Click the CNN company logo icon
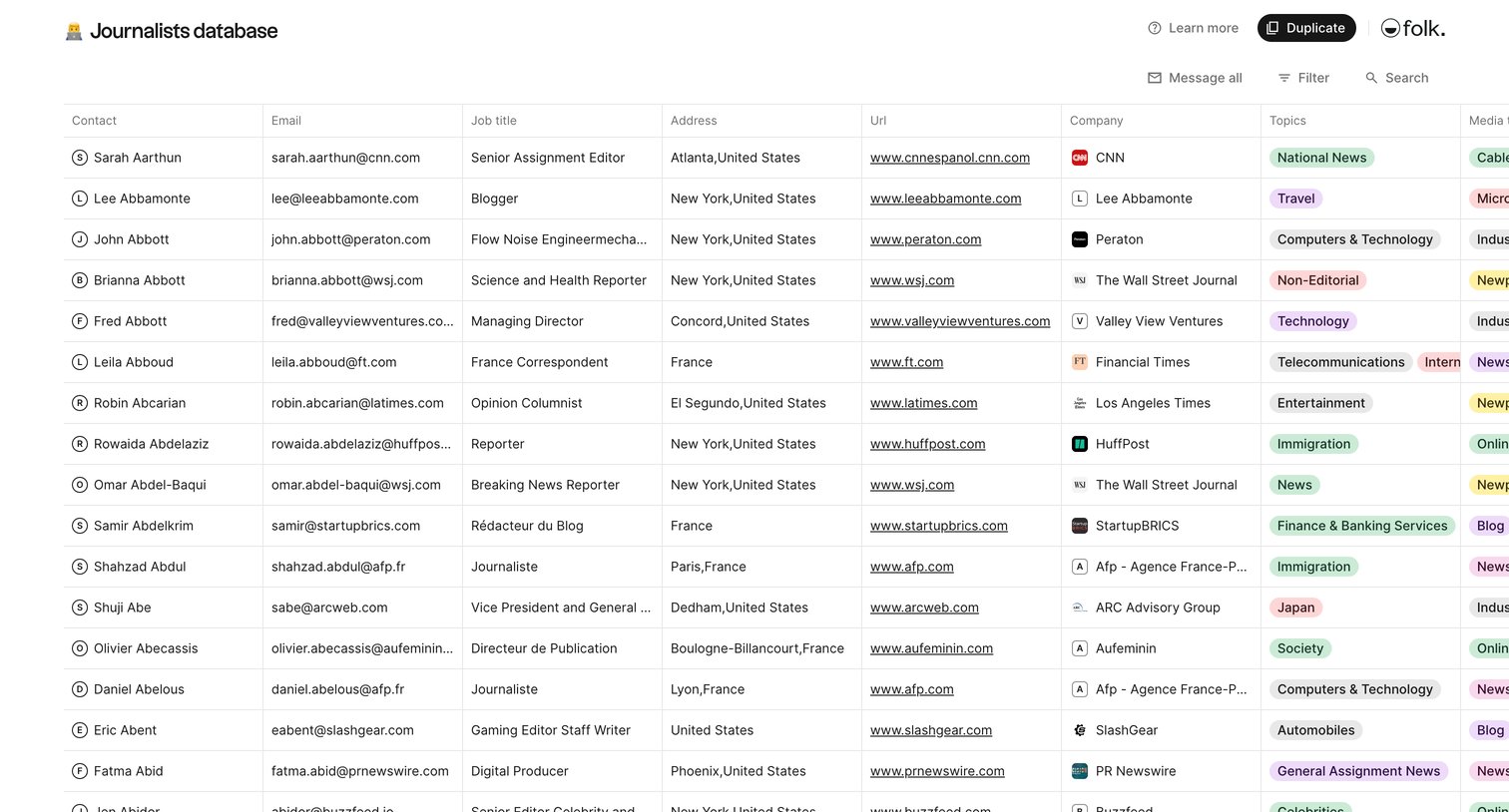1509x812 pixels. pos(1080,158)
